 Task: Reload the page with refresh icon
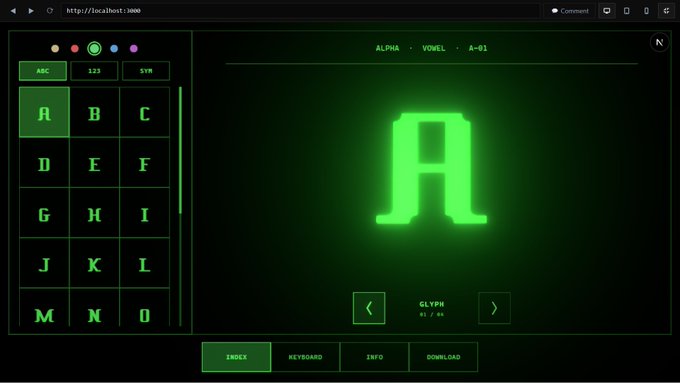(49, 11)
